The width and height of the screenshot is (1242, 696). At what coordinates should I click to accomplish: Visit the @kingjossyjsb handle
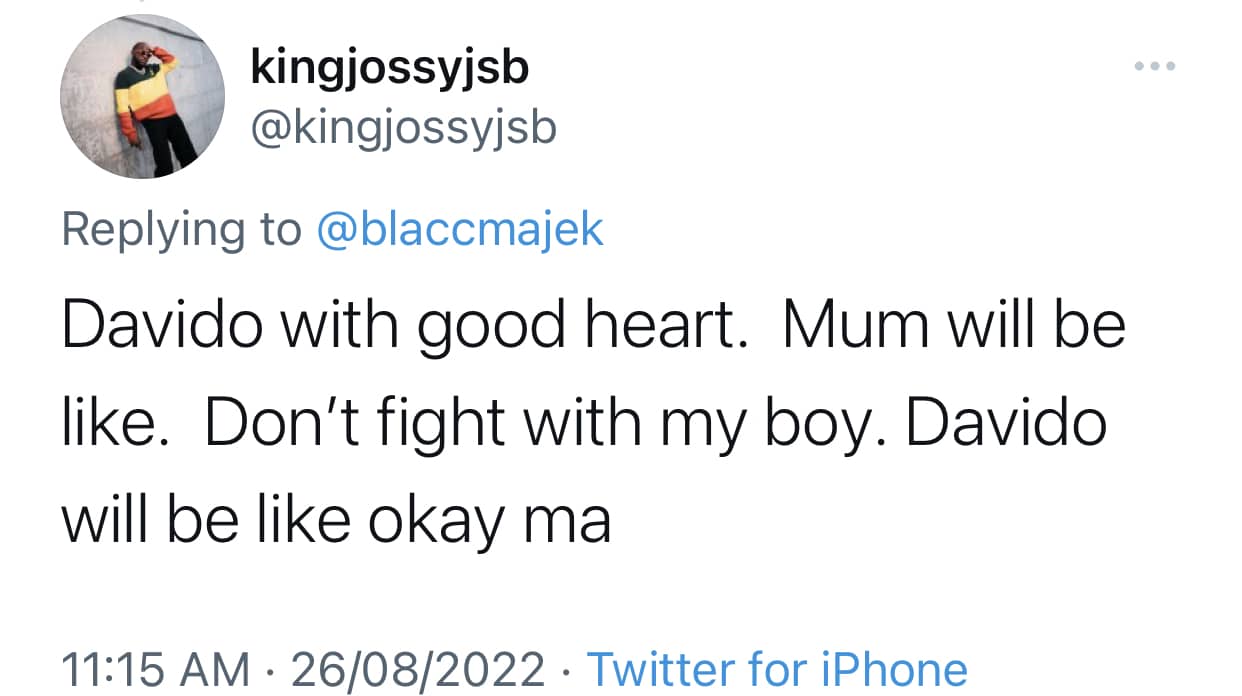(403, 128)
